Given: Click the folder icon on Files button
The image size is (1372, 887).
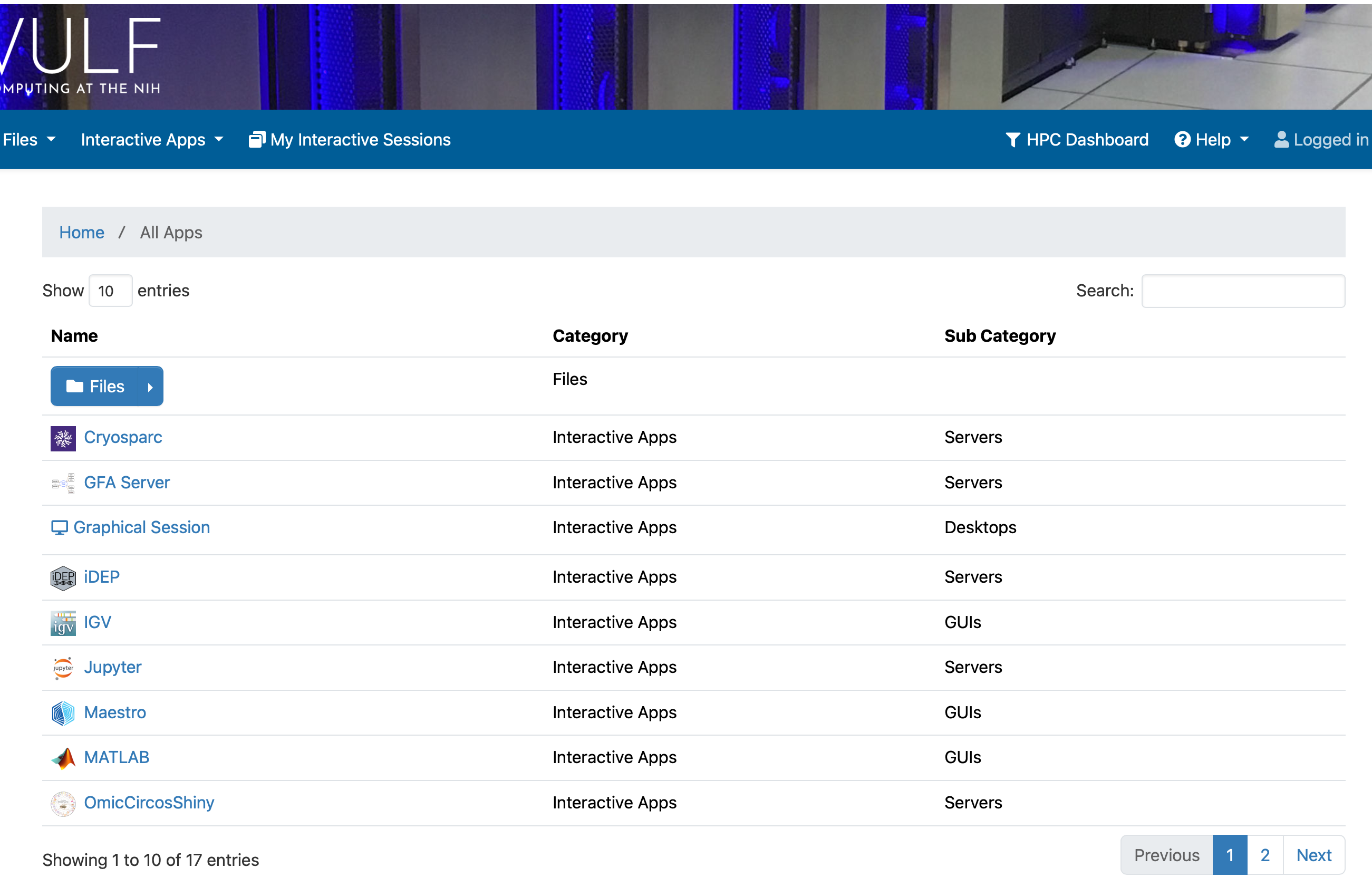Looking at the screenshot, I should point(75,386).
